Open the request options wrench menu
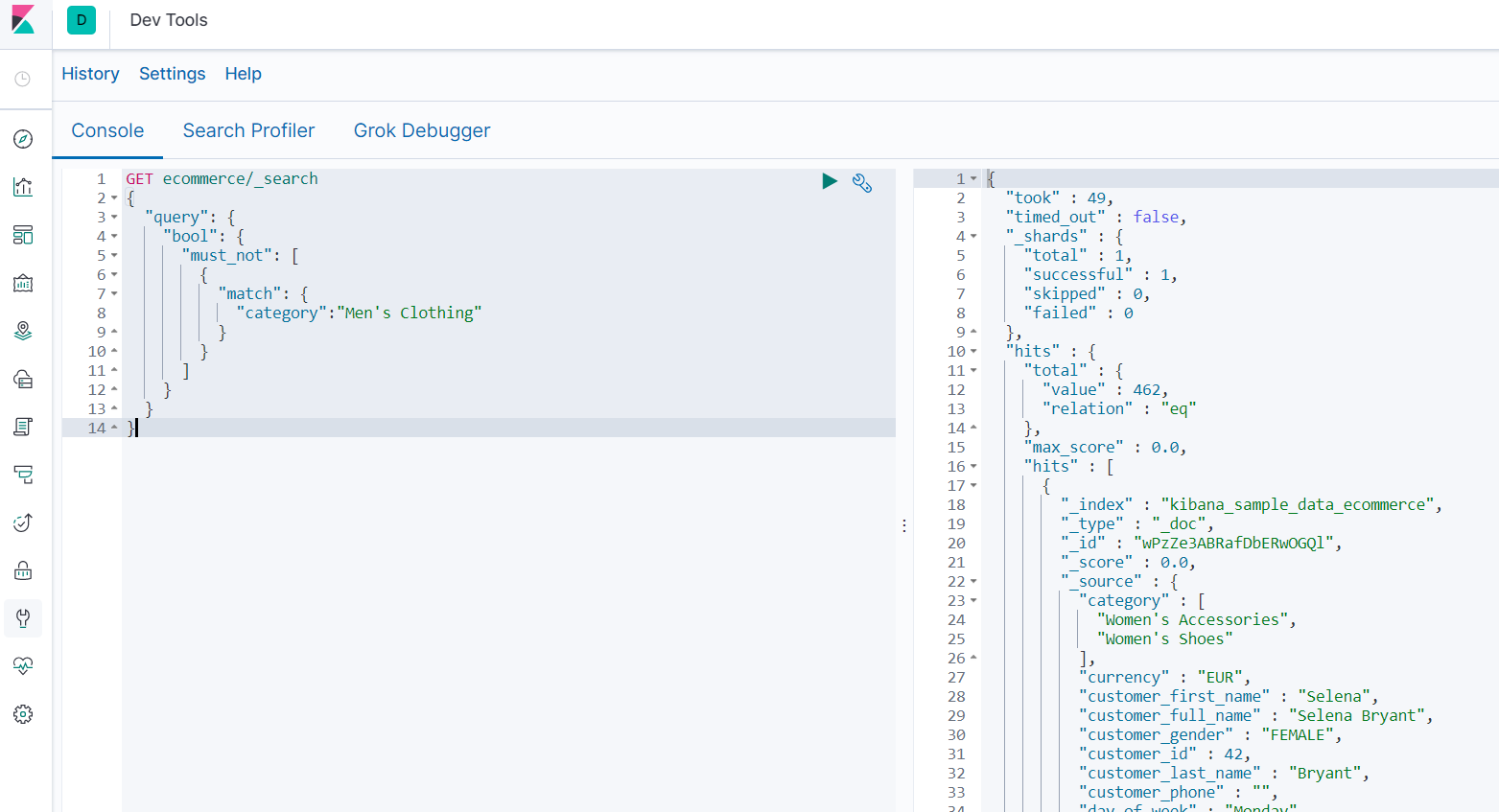1499x812 pixels. click(862, 182)
